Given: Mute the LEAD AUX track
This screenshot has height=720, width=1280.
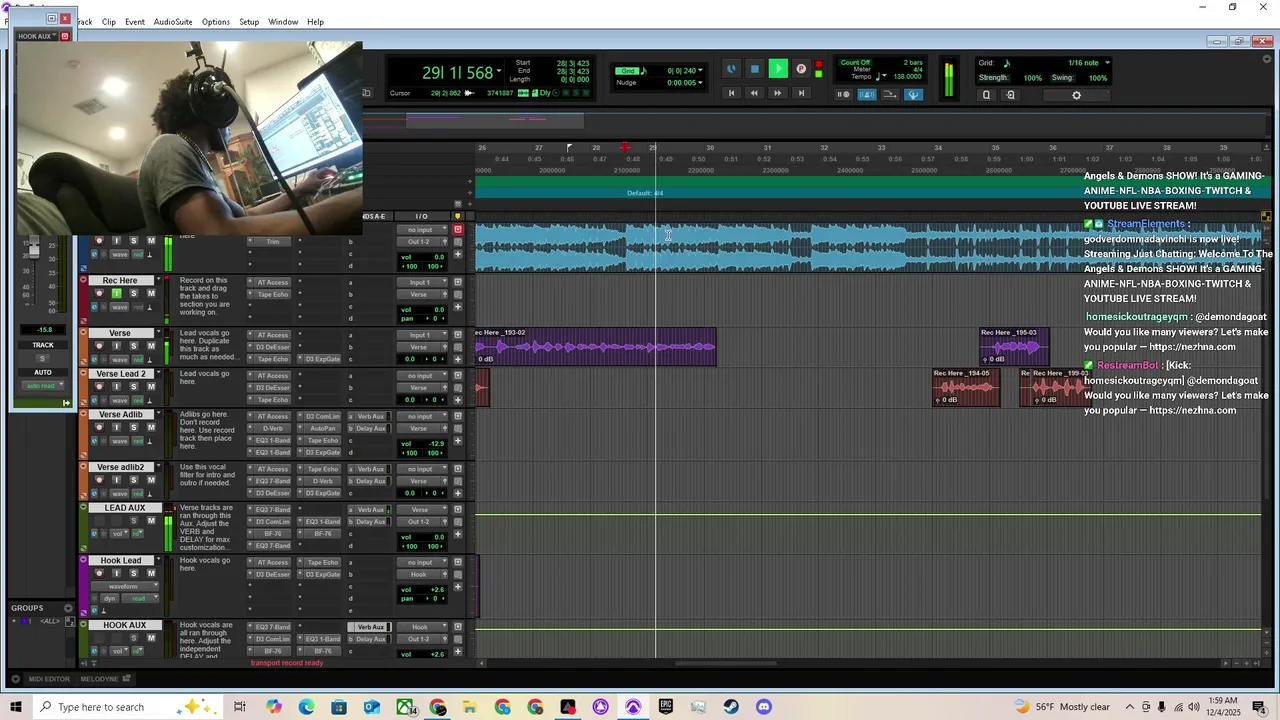Looking at the screenshot, I should tap(151, 520).
